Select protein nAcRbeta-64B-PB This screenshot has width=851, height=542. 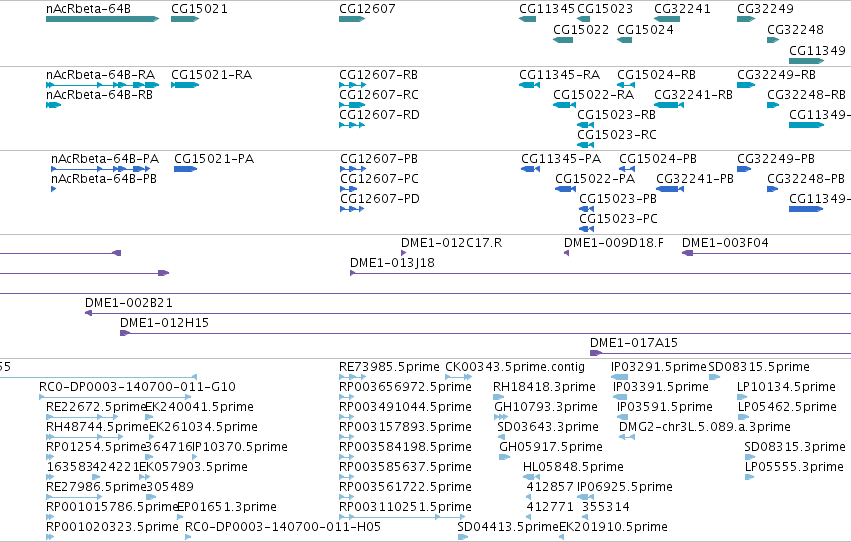tap(104, 179)
